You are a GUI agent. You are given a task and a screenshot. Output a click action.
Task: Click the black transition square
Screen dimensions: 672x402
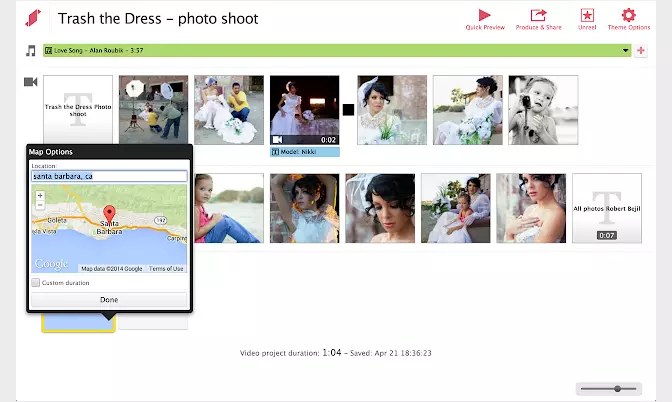[348, 110]
